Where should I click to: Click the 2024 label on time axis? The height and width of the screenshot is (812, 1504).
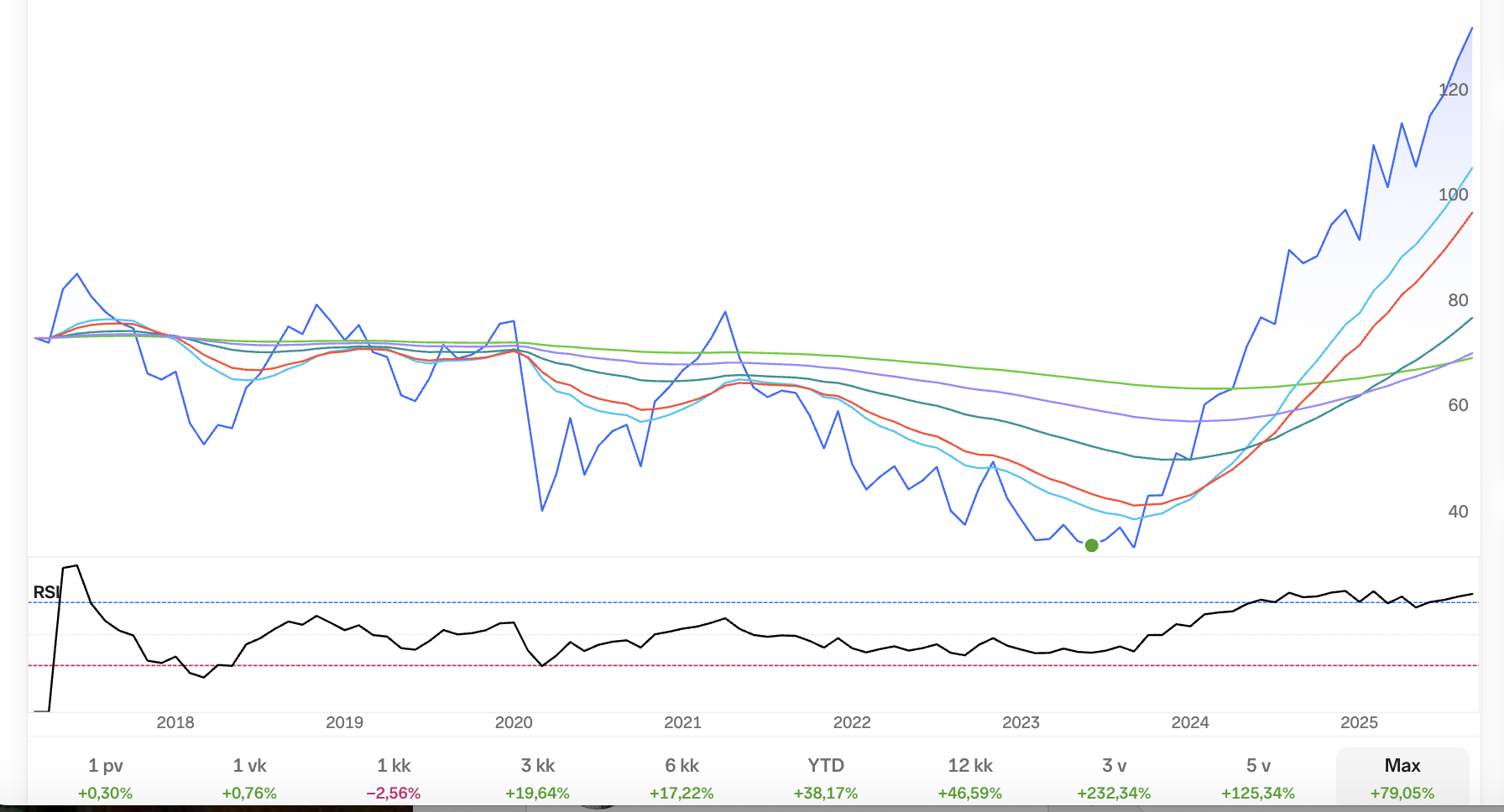(x=1190, y=723)
